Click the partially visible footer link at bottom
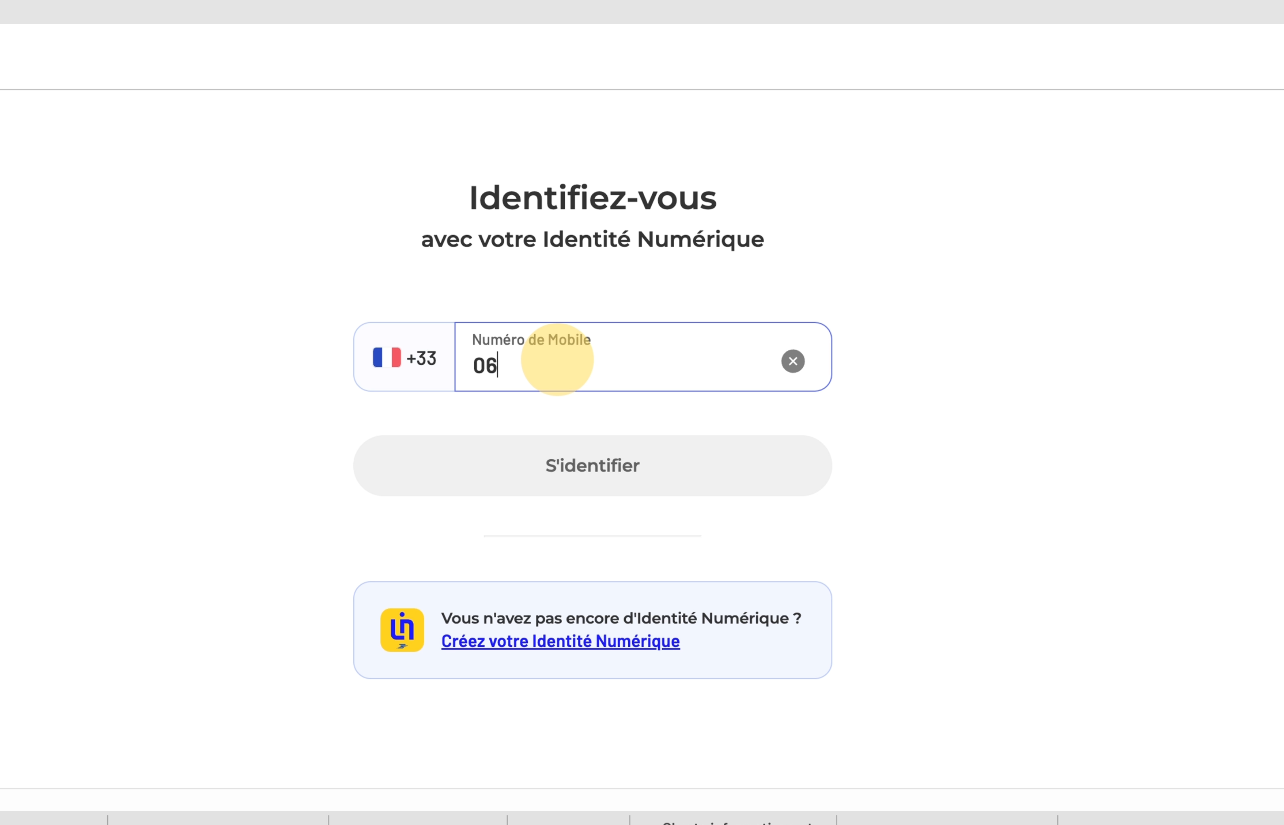 pyautogui.click(x=735, y=821)
